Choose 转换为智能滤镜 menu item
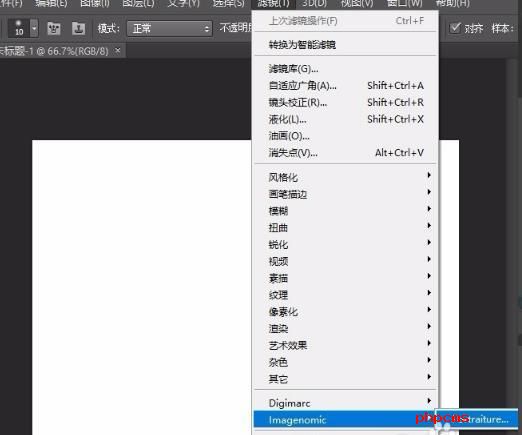 (345, 44)
